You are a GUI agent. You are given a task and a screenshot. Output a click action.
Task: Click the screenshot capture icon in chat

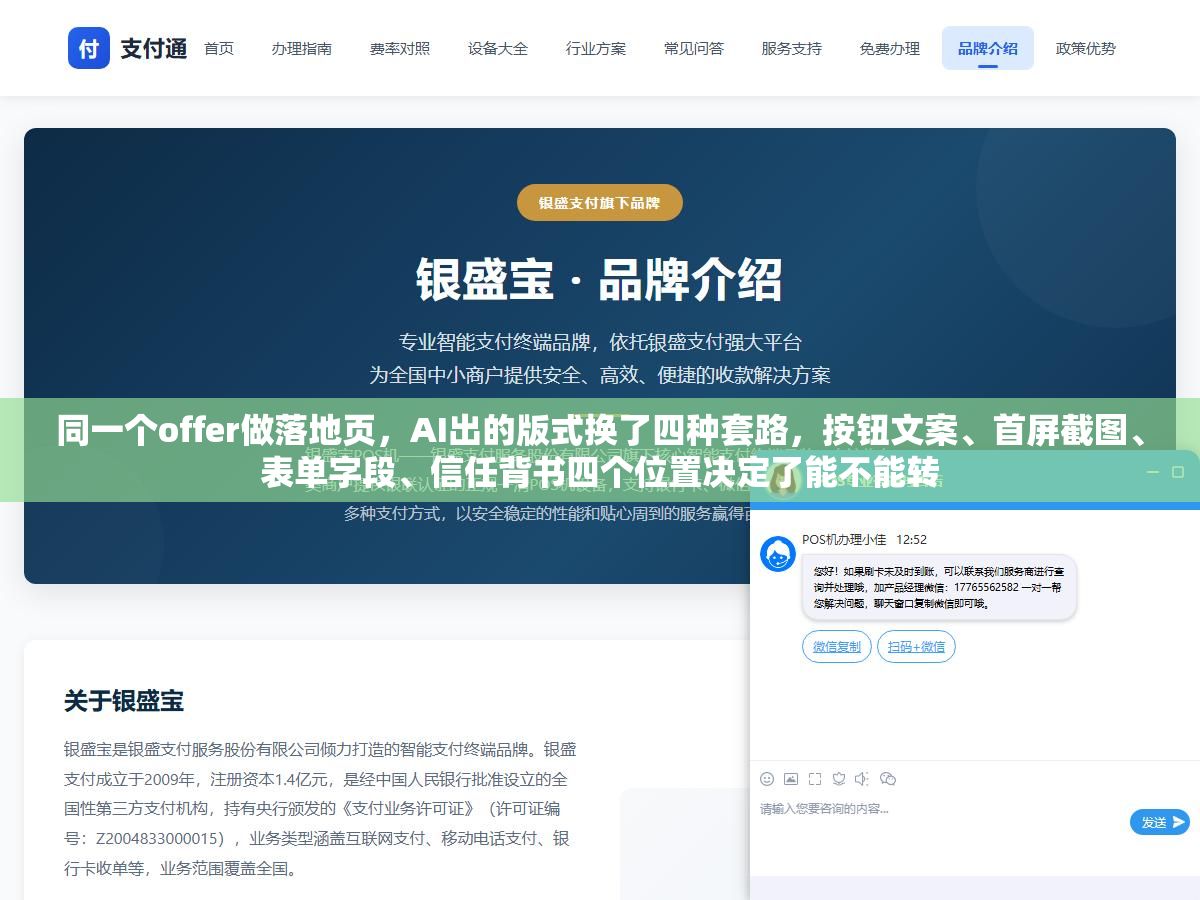(x=815, y=778)
